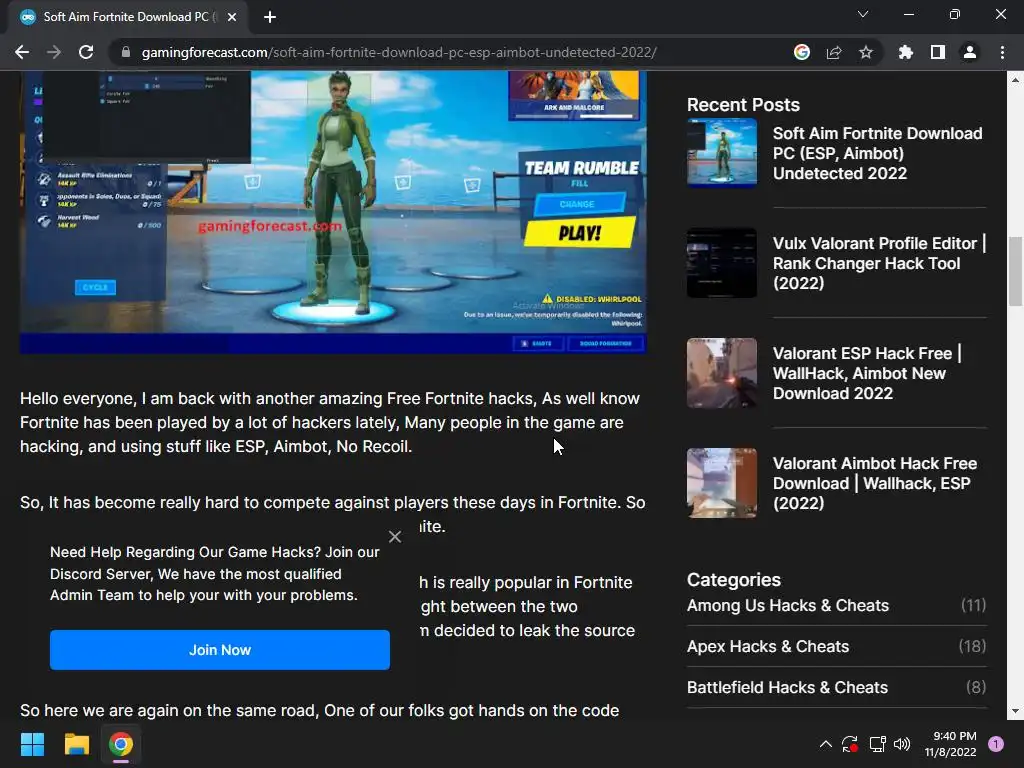Open Valorant Aimbot Hack Free Download post
The image size is (1024, 768).
click(x=875, y=483)
